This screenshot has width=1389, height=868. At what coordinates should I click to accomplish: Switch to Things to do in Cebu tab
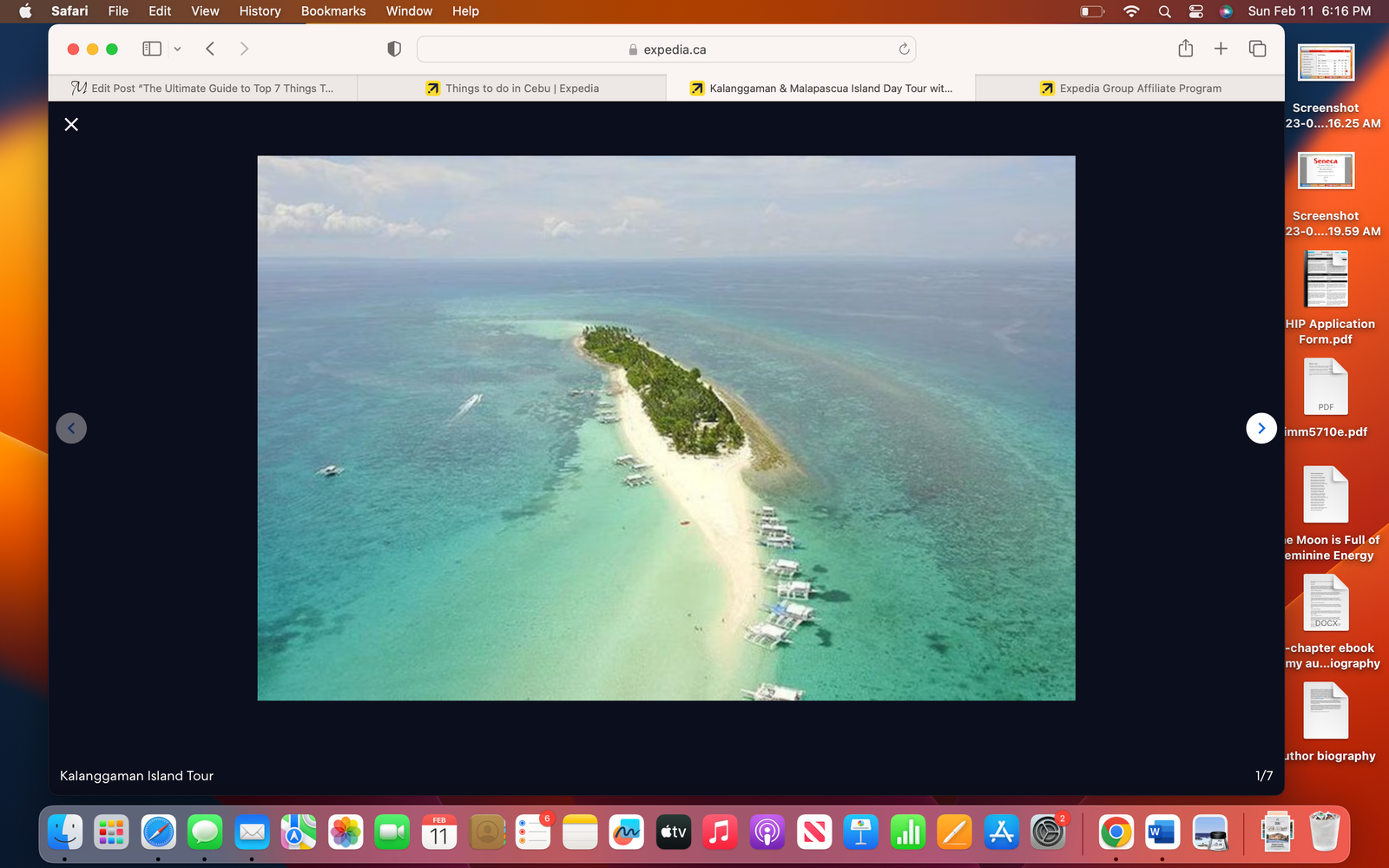512,89
